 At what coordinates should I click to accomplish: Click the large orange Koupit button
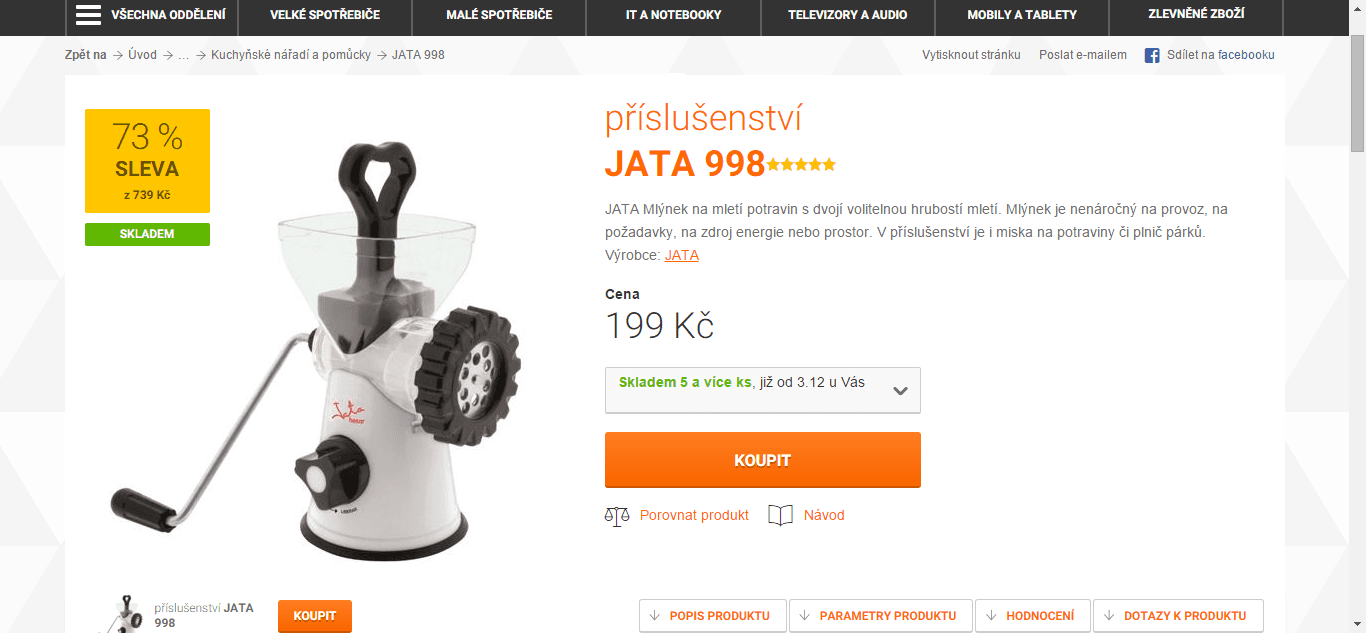762,460
